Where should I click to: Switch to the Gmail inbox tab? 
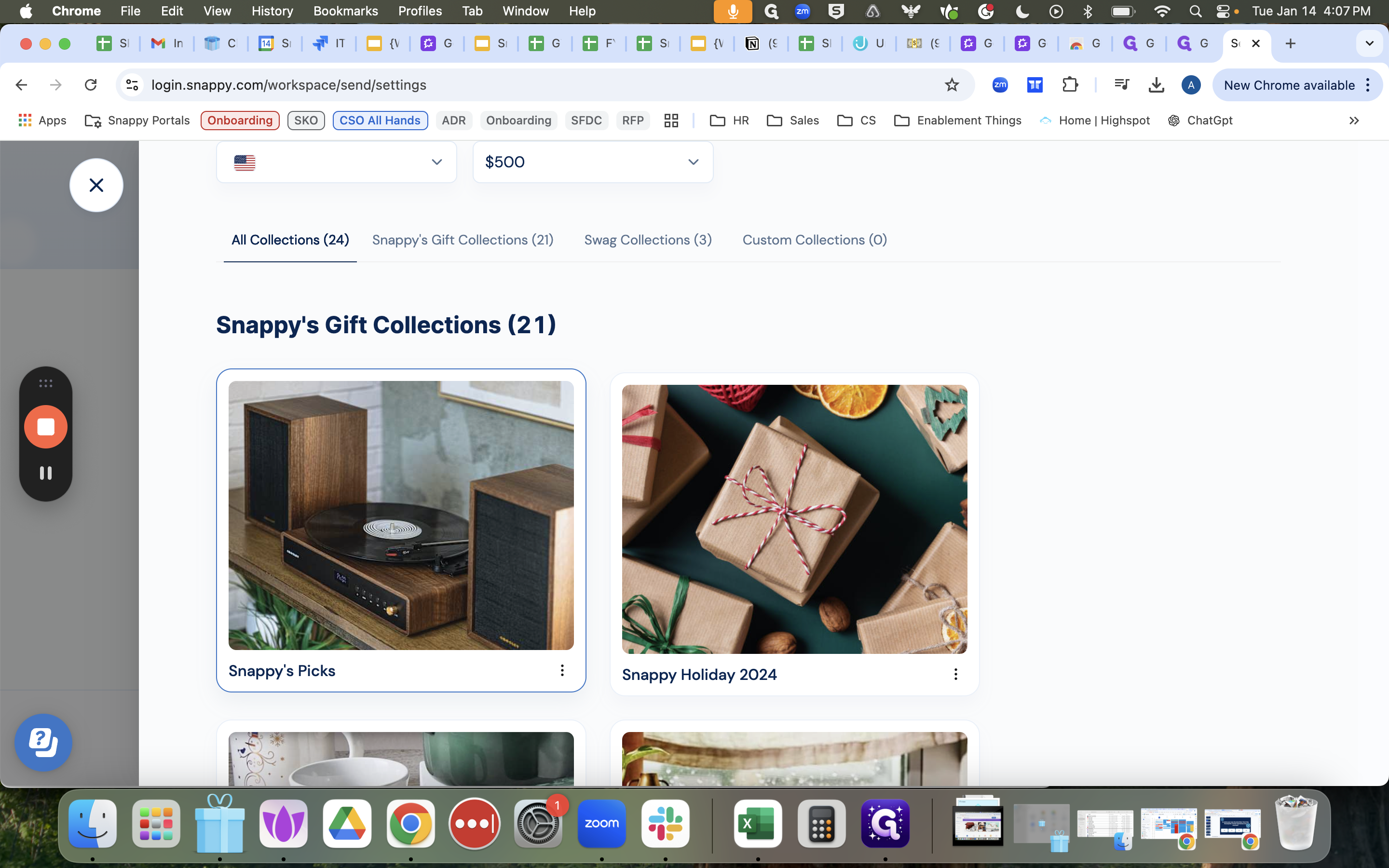click(x=166, y=43)
